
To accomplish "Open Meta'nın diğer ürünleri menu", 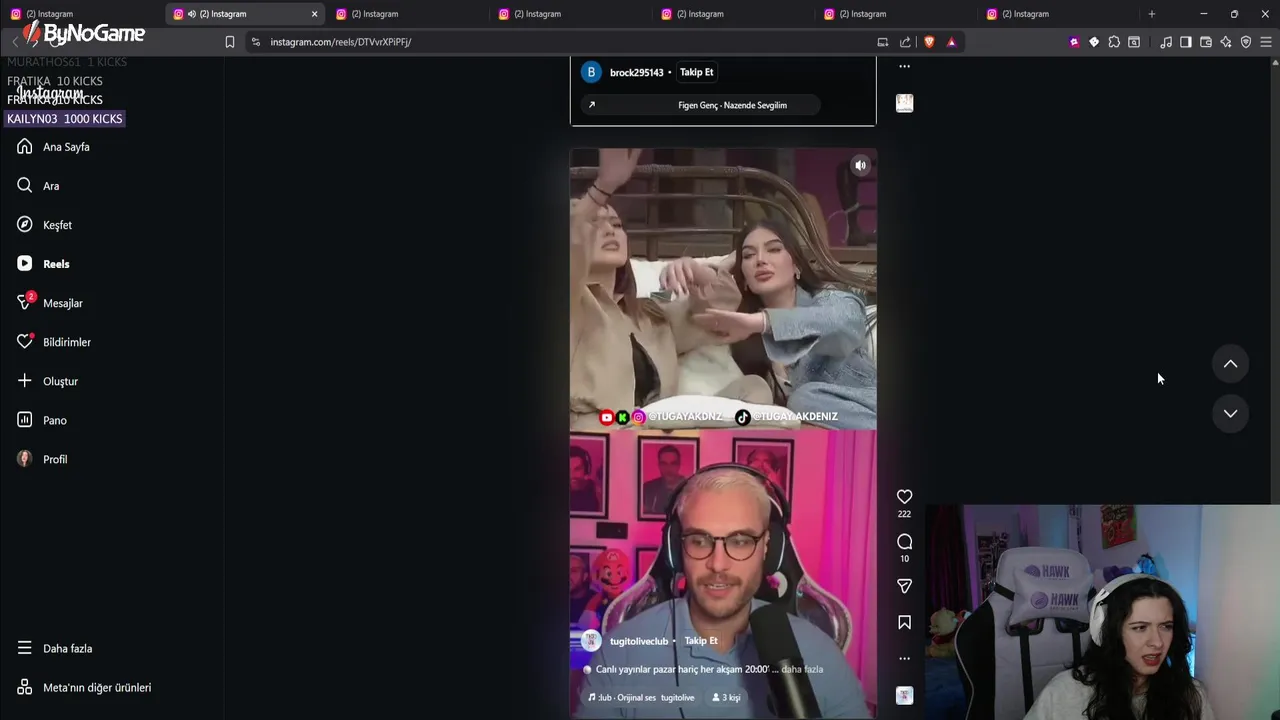I will [84, 687].
